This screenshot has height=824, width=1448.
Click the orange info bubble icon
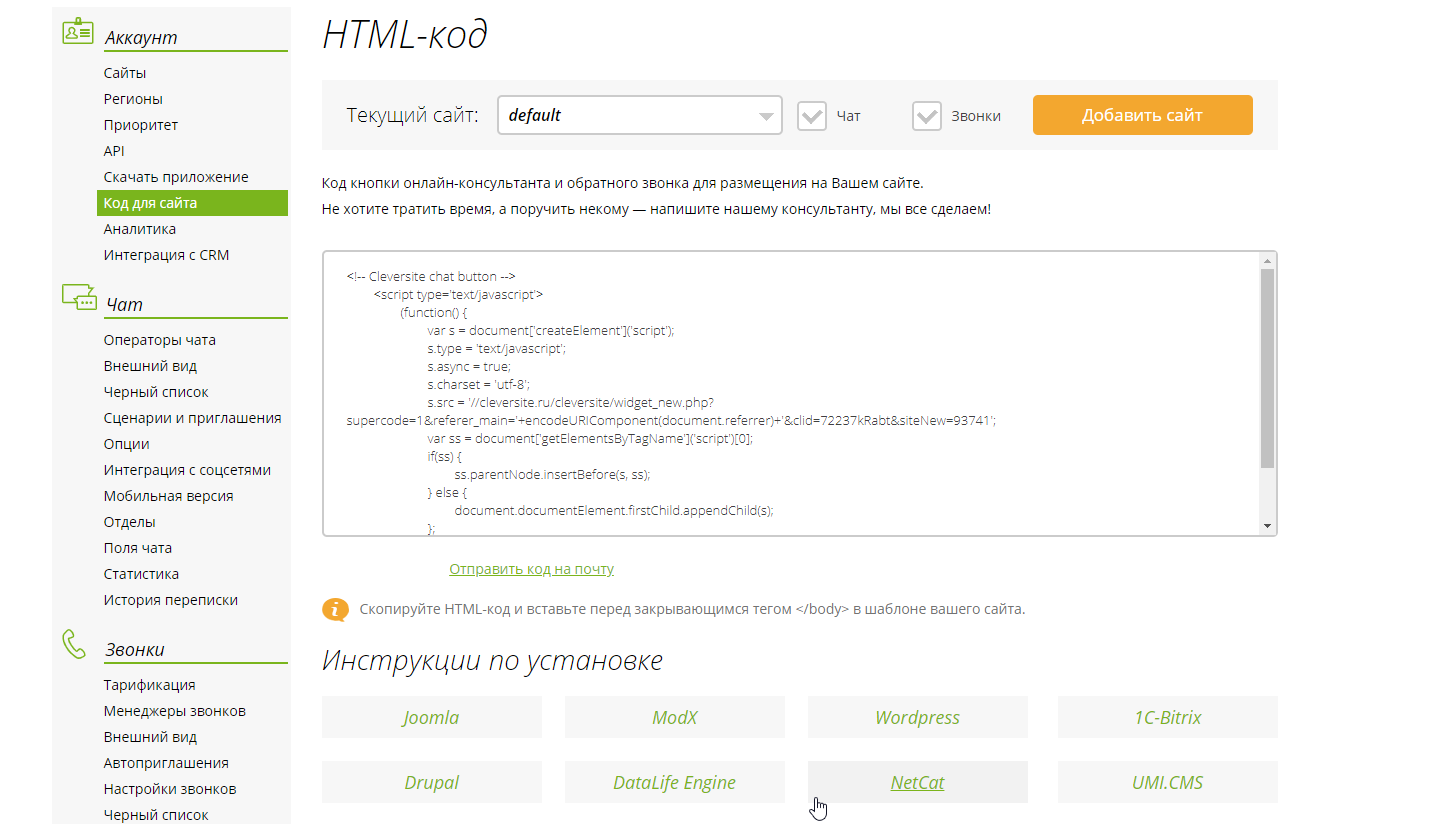click(x=335, y=609)
